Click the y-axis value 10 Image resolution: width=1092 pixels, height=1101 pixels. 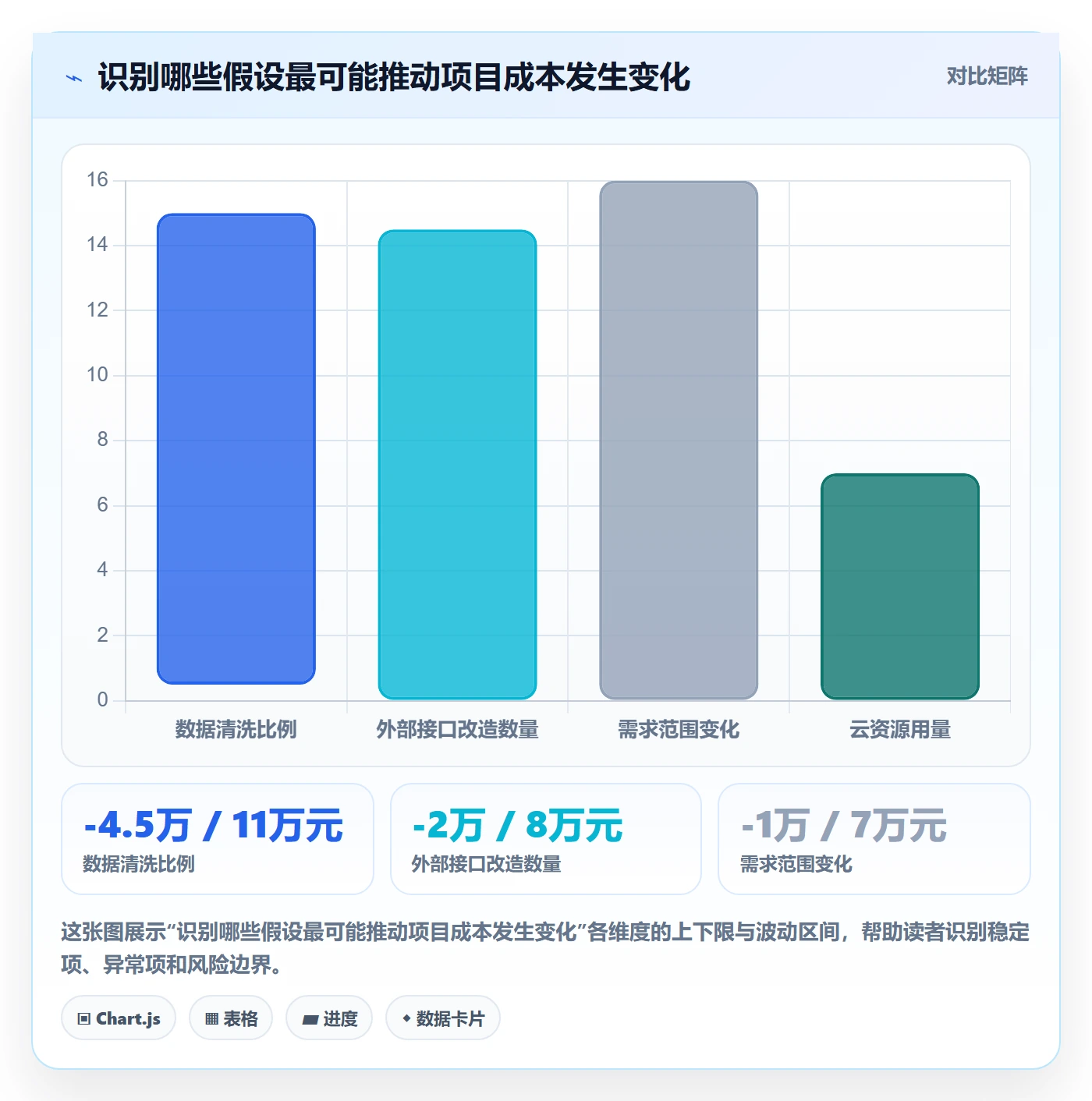(x=97, y=375)
